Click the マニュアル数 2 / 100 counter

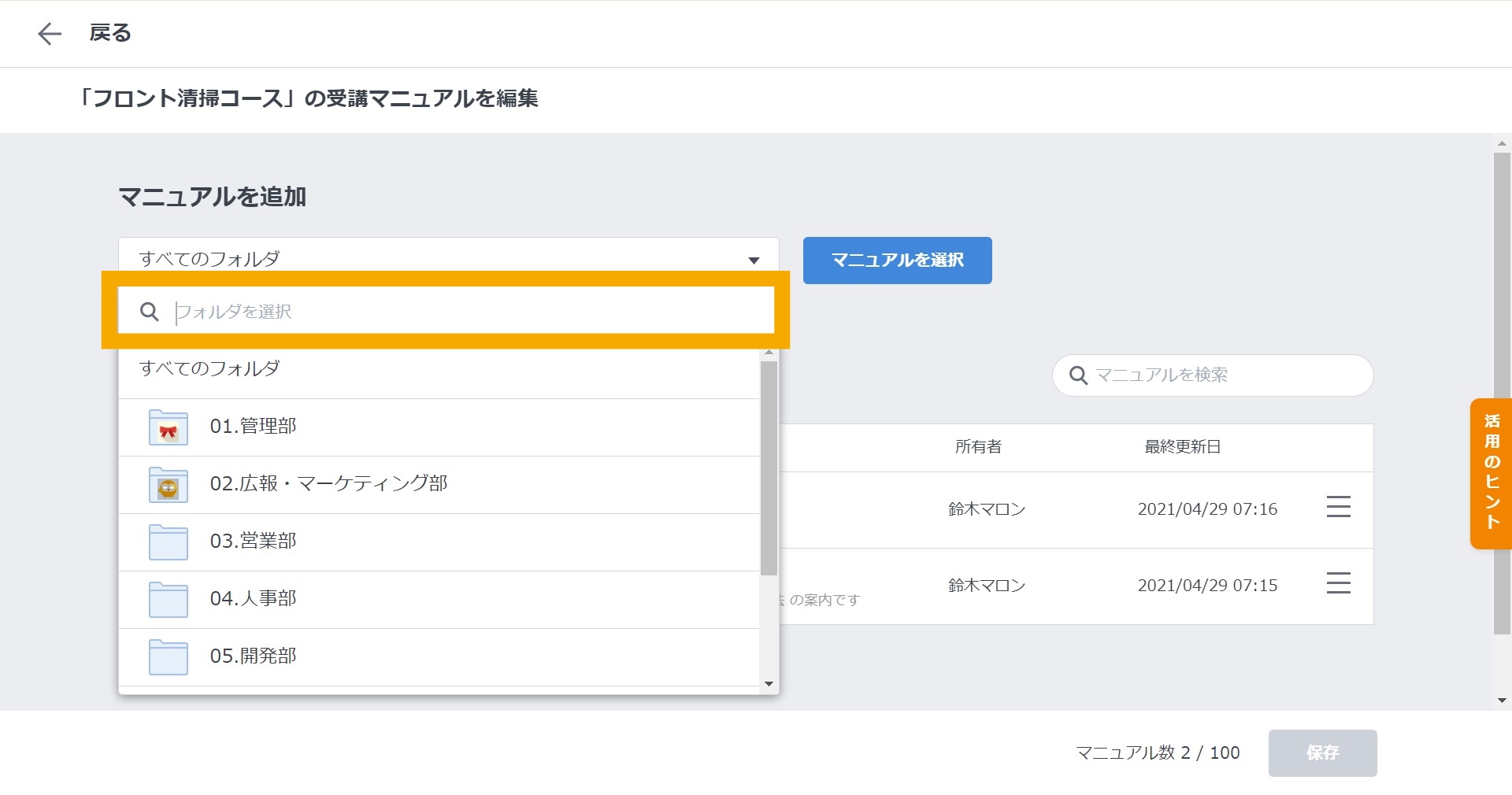1158,753
